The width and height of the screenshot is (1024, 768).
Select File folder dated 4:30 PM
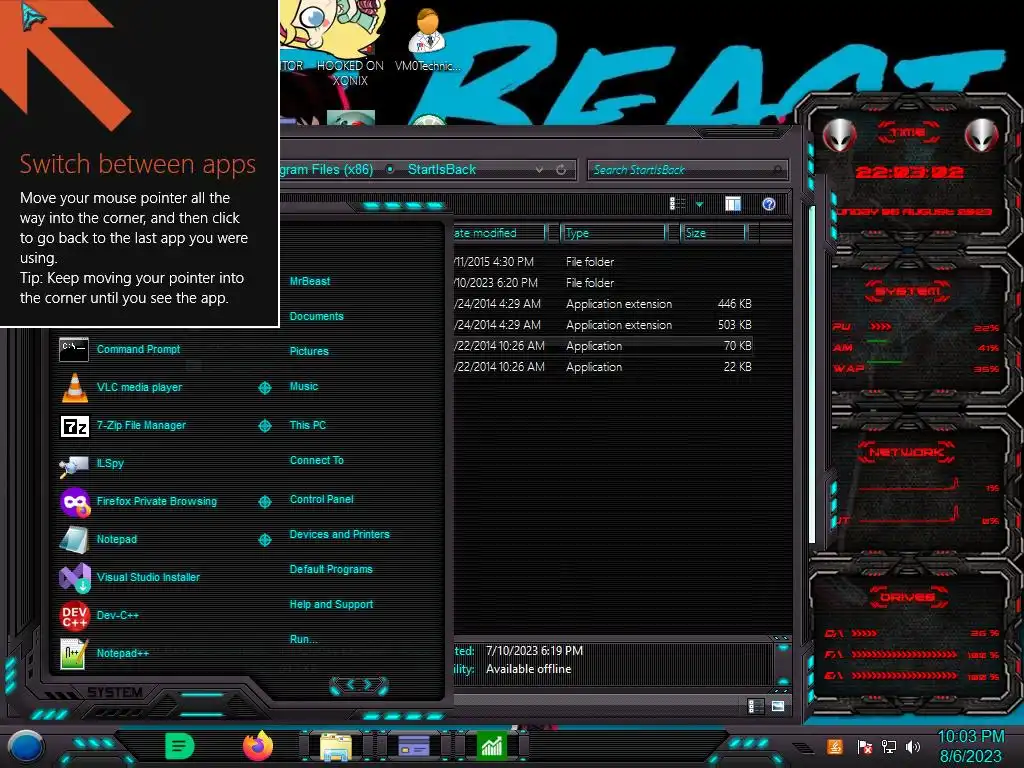pyautogui.click(x=603, y=262)
